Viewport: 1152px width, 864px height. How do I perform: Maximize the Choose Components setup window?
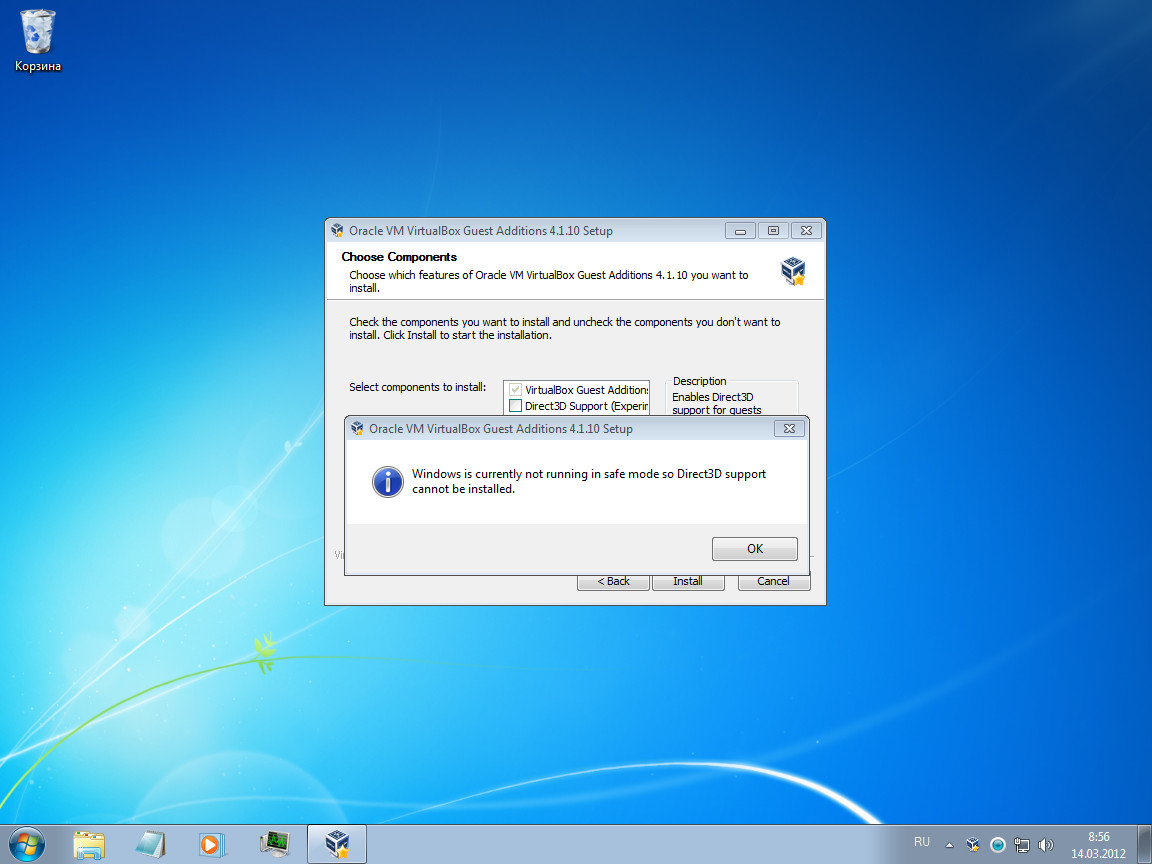click(x=773, y=231)
